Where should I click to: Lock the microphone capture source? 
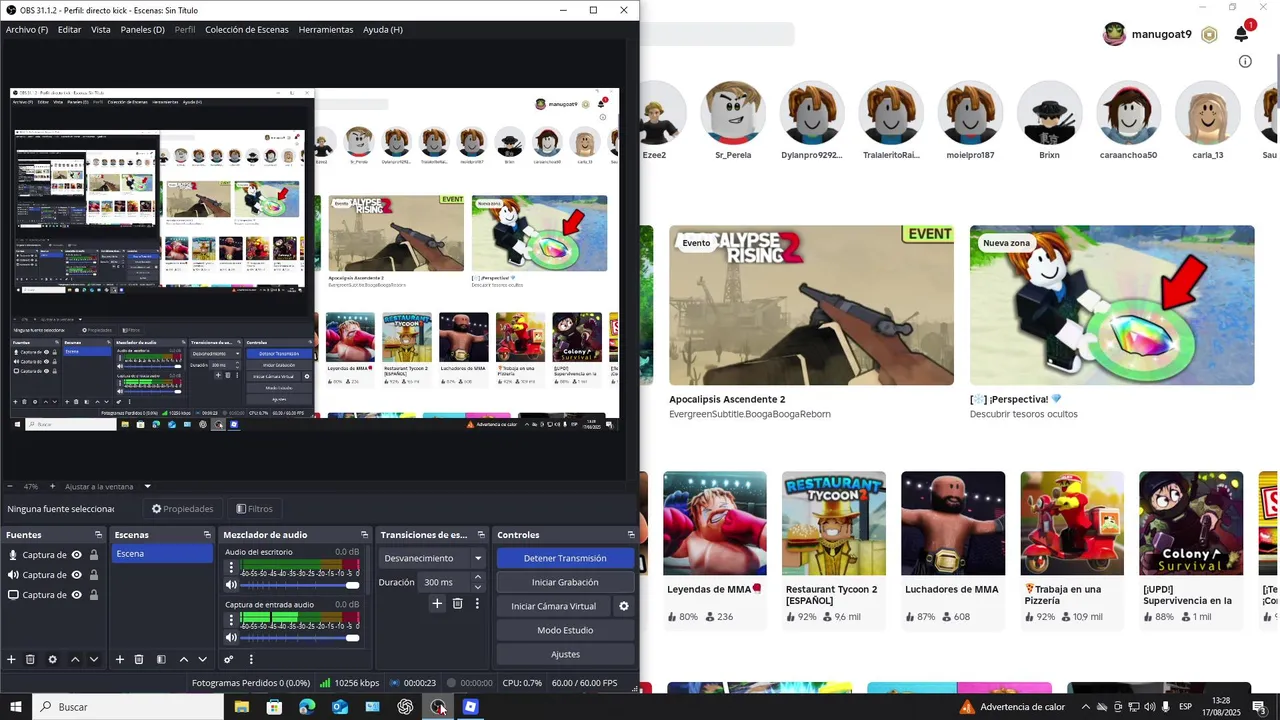coord(94,555)
